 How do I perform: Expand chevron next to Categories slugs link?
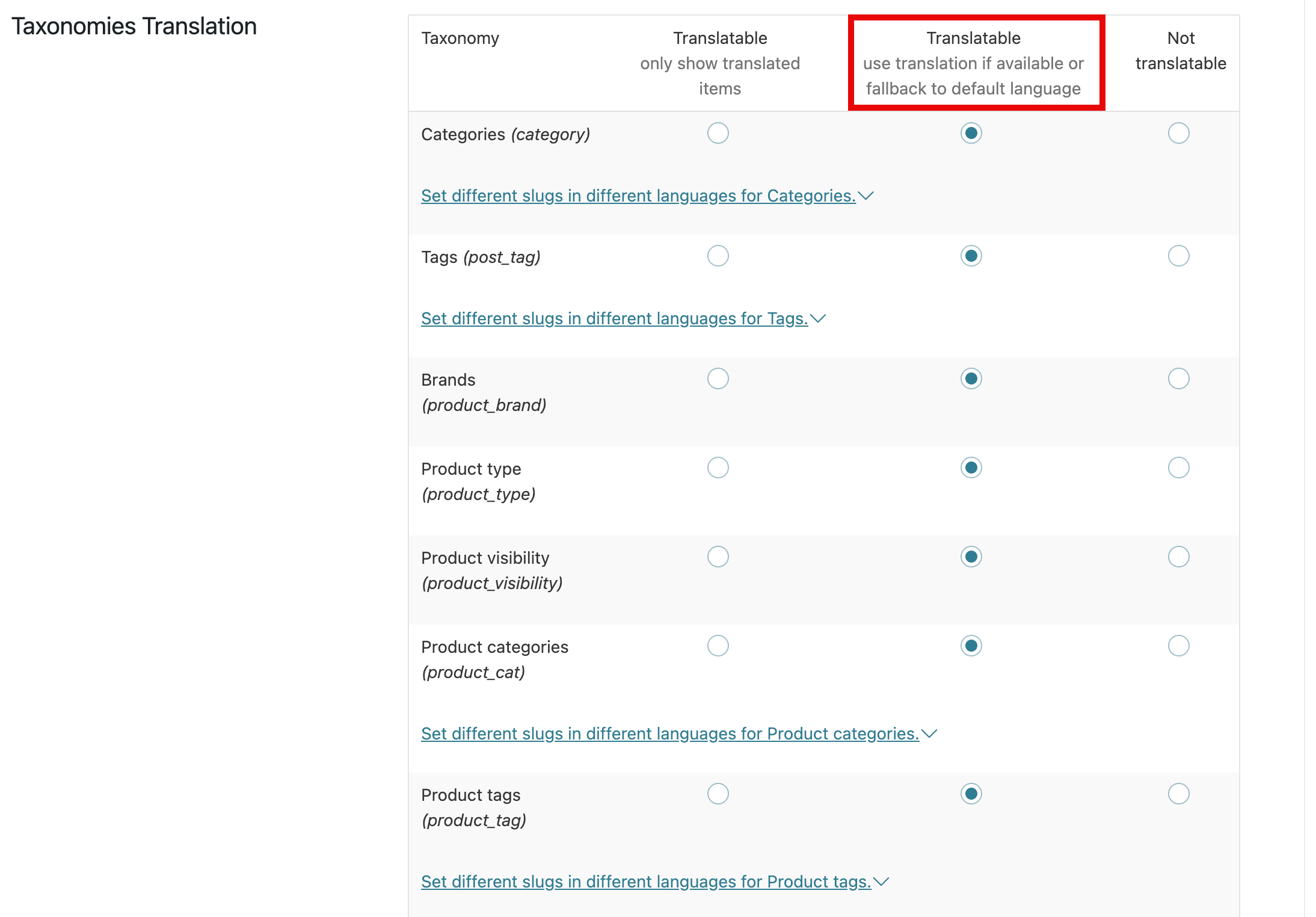[x=866, y=196]
